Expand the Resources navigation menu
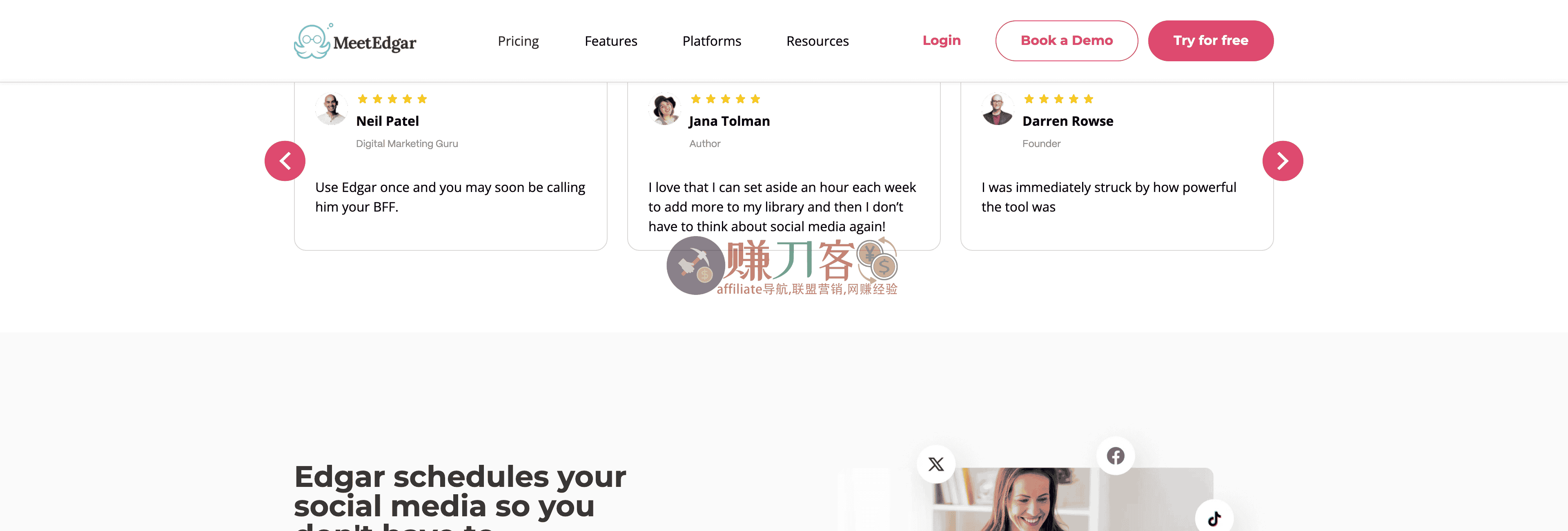This screenshot has width=1568, height=531. 817,41
